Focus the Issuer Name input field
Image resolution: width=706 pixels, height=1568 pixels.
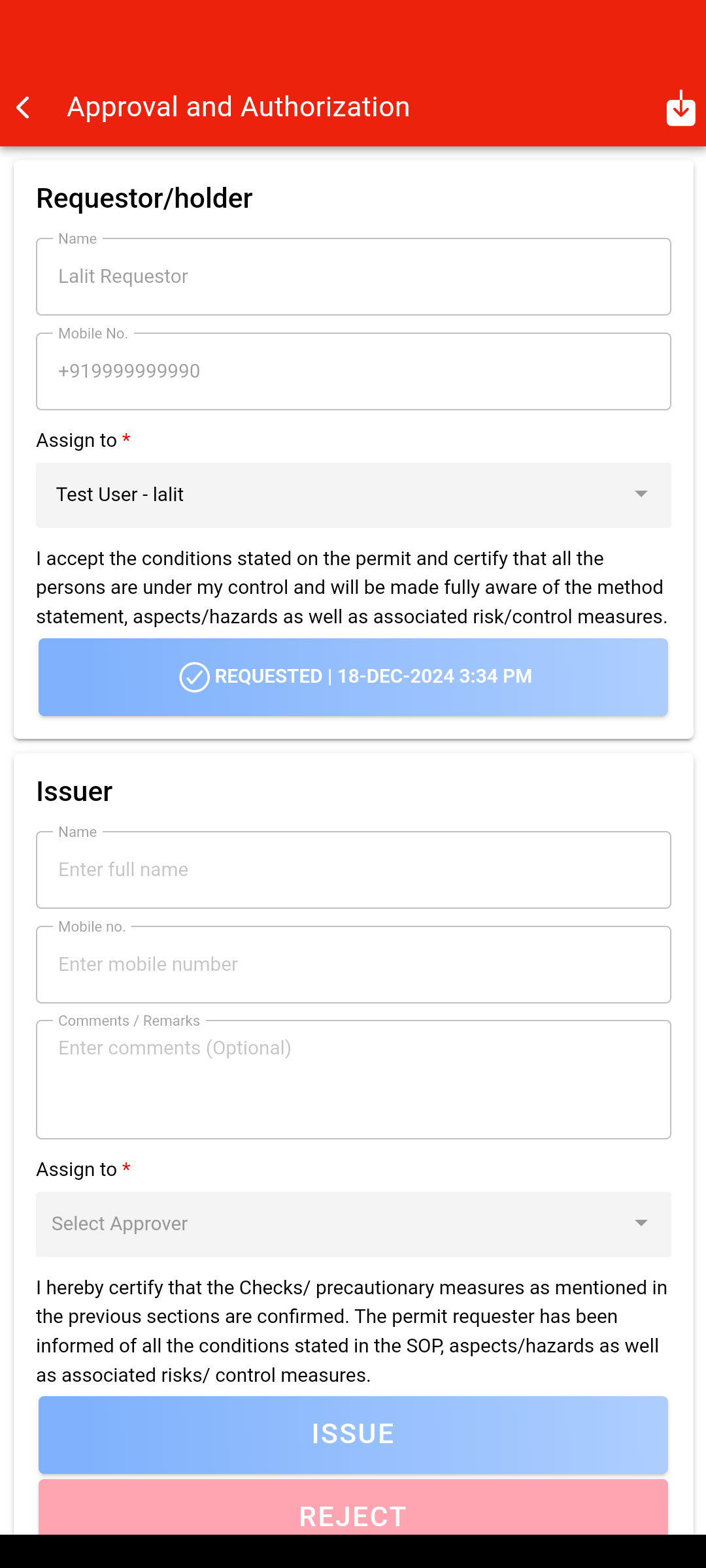(x=353, y=870)
